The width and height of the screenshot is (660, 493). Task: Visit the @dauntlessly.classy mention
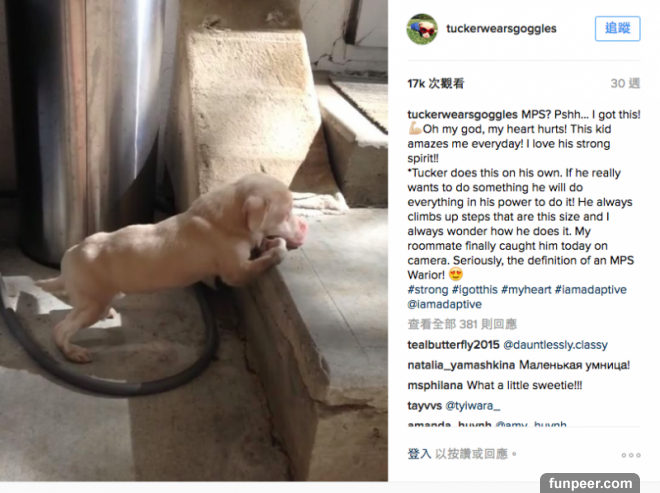tap(556, 345)
